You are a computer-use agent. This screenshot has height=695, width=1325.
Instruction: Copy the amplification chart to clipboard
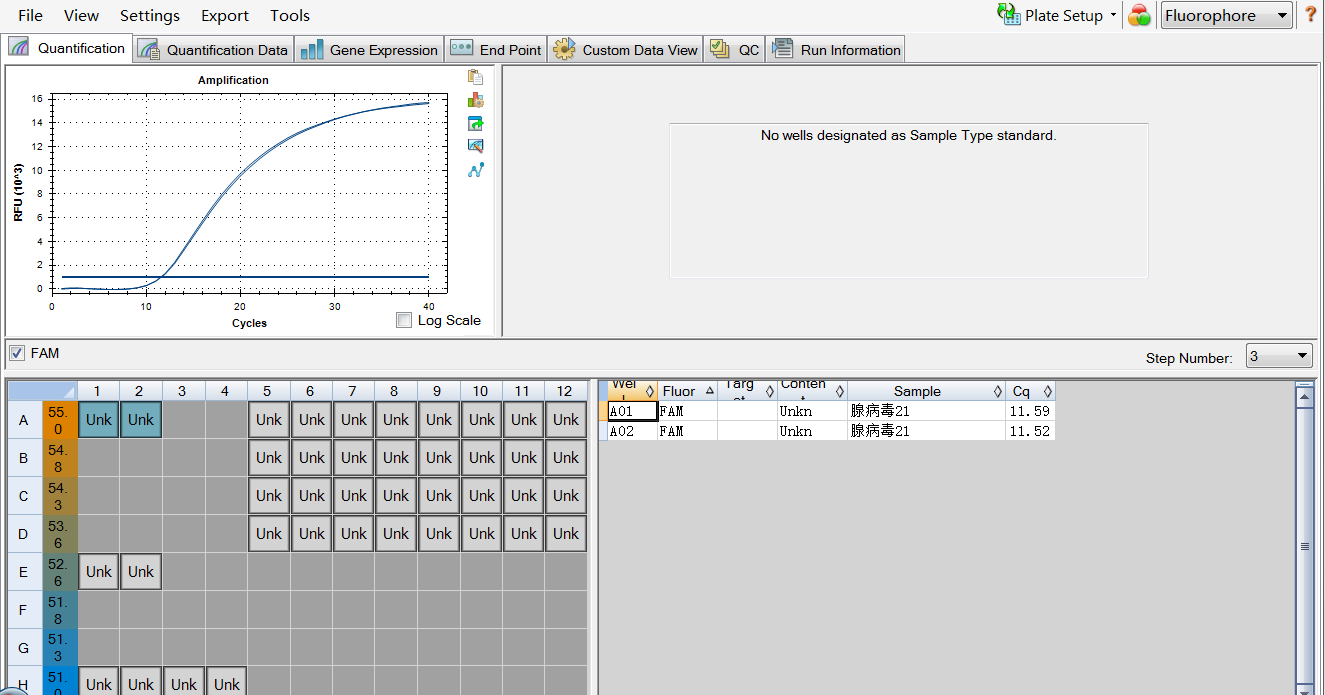point(475,78)
